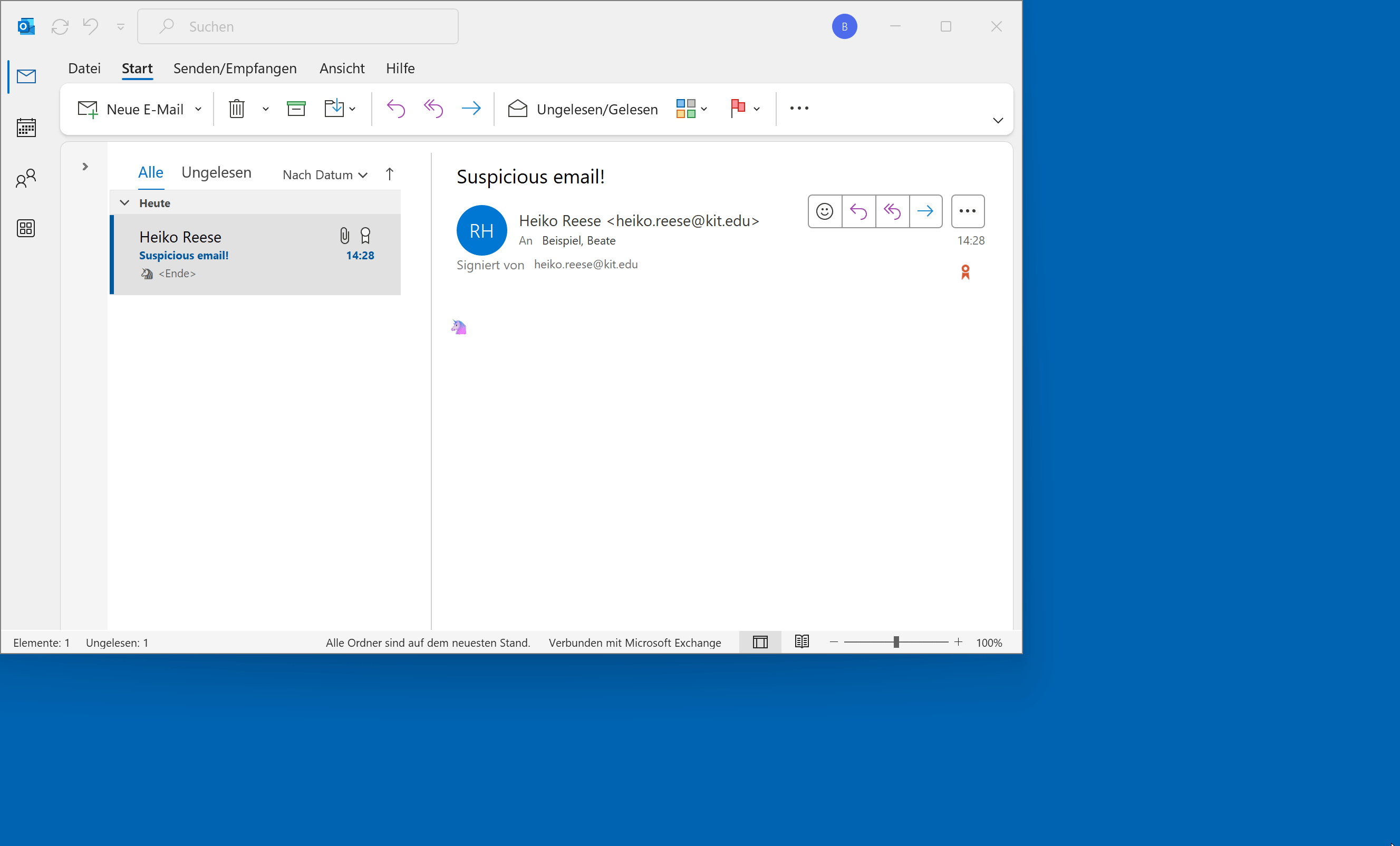Switch to Ungelesen filter tab
The image size is (1400, 846).
coord(216,172)
